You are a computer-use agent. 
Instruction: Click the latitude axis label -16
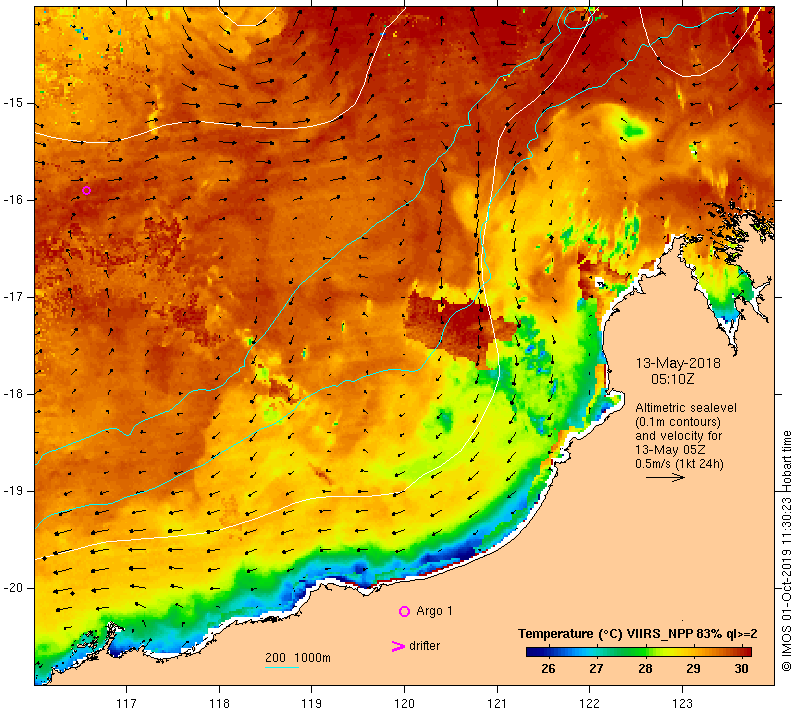[14, 200]
